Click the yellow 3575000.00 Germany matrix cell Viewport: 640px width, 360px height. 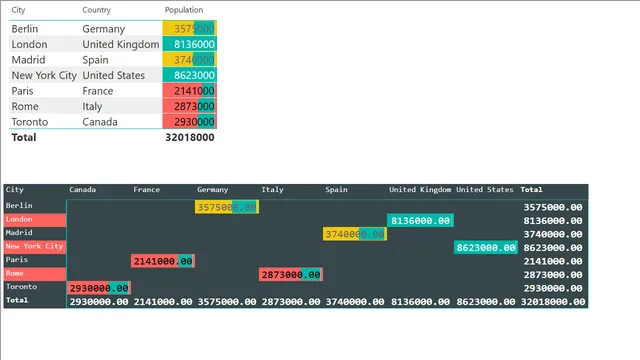pyautogui.click(x=227, y=207)
